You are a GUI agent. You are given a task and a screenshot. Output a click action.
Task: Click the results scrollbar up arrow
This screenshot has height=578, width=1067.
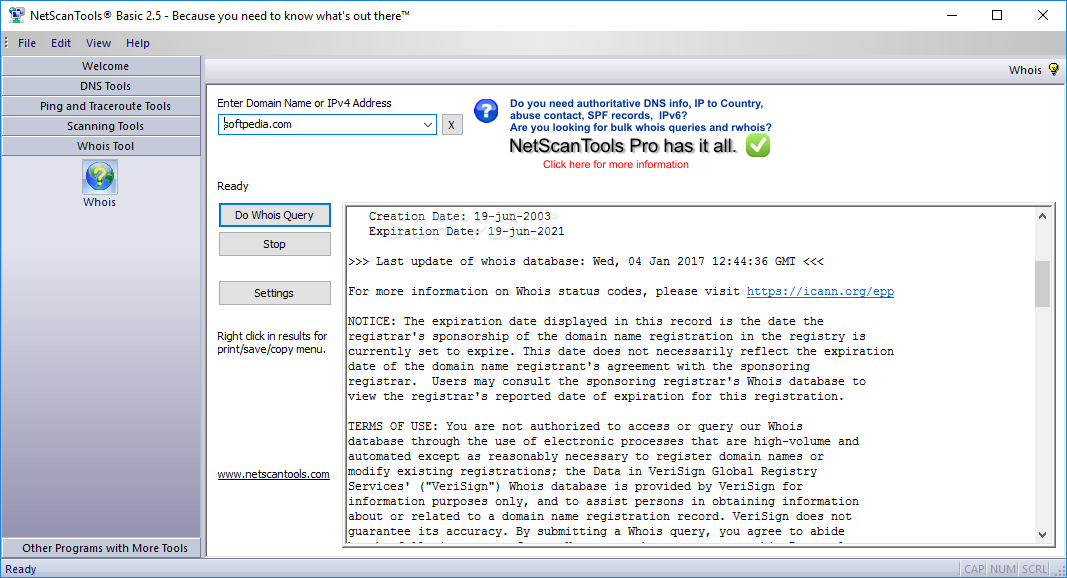pos(1042,216)
